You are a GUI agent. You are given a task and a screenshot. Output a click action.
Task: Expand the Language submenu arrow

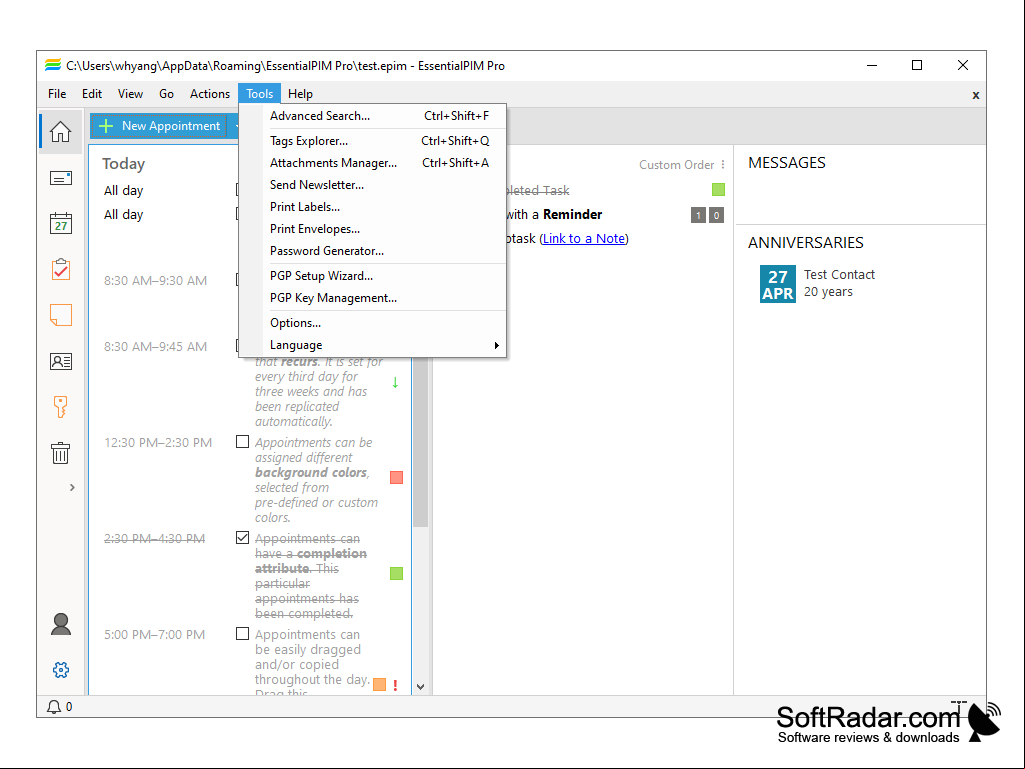pyautogui.click(x=496, y=345)
